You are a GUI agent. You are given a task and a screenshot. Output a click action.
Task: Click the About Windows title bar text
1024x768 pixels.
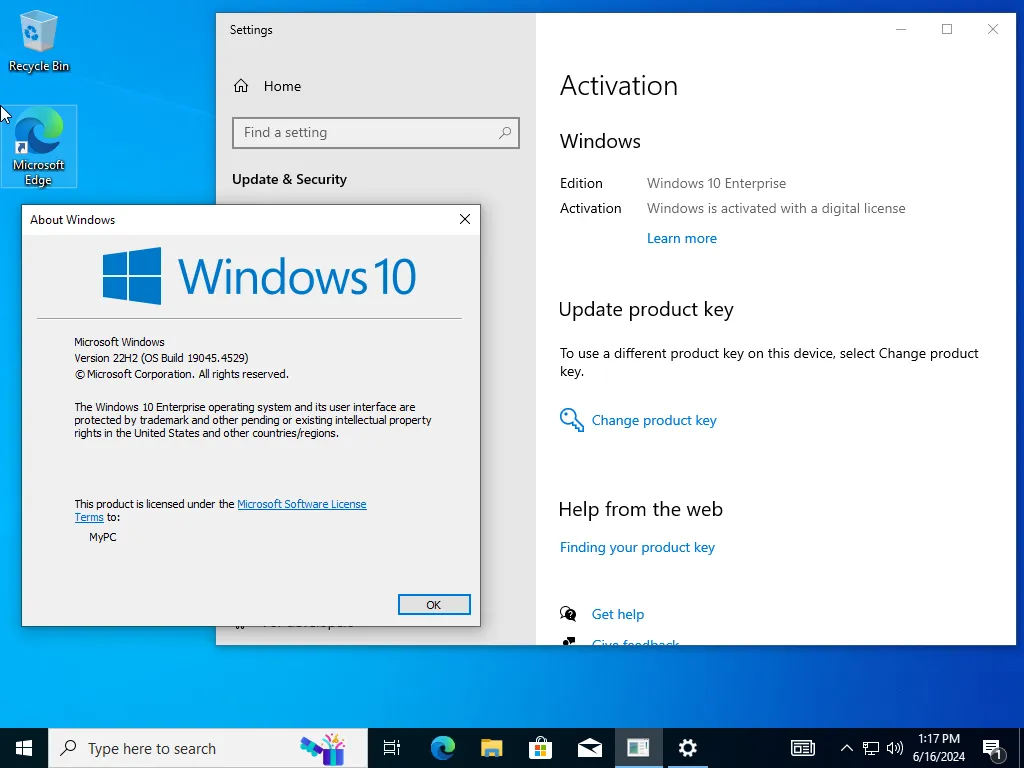tap(72, 220)
